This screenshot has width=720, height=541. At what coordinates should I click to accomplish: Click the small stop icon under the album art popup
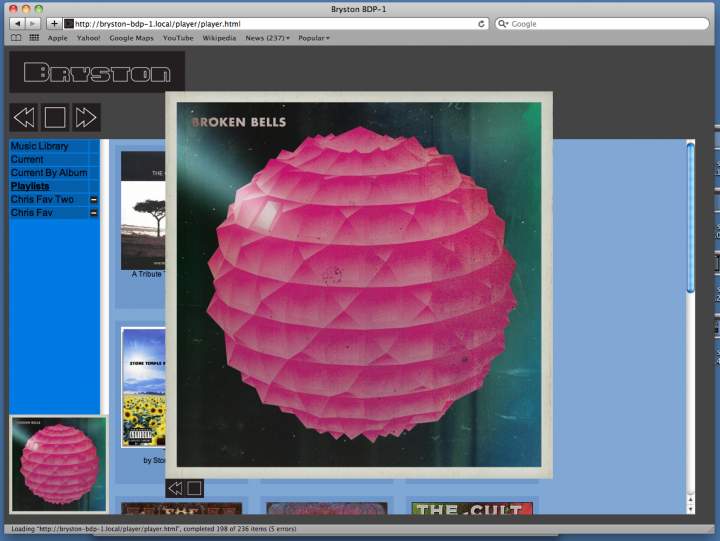click(x=194, y=488)
